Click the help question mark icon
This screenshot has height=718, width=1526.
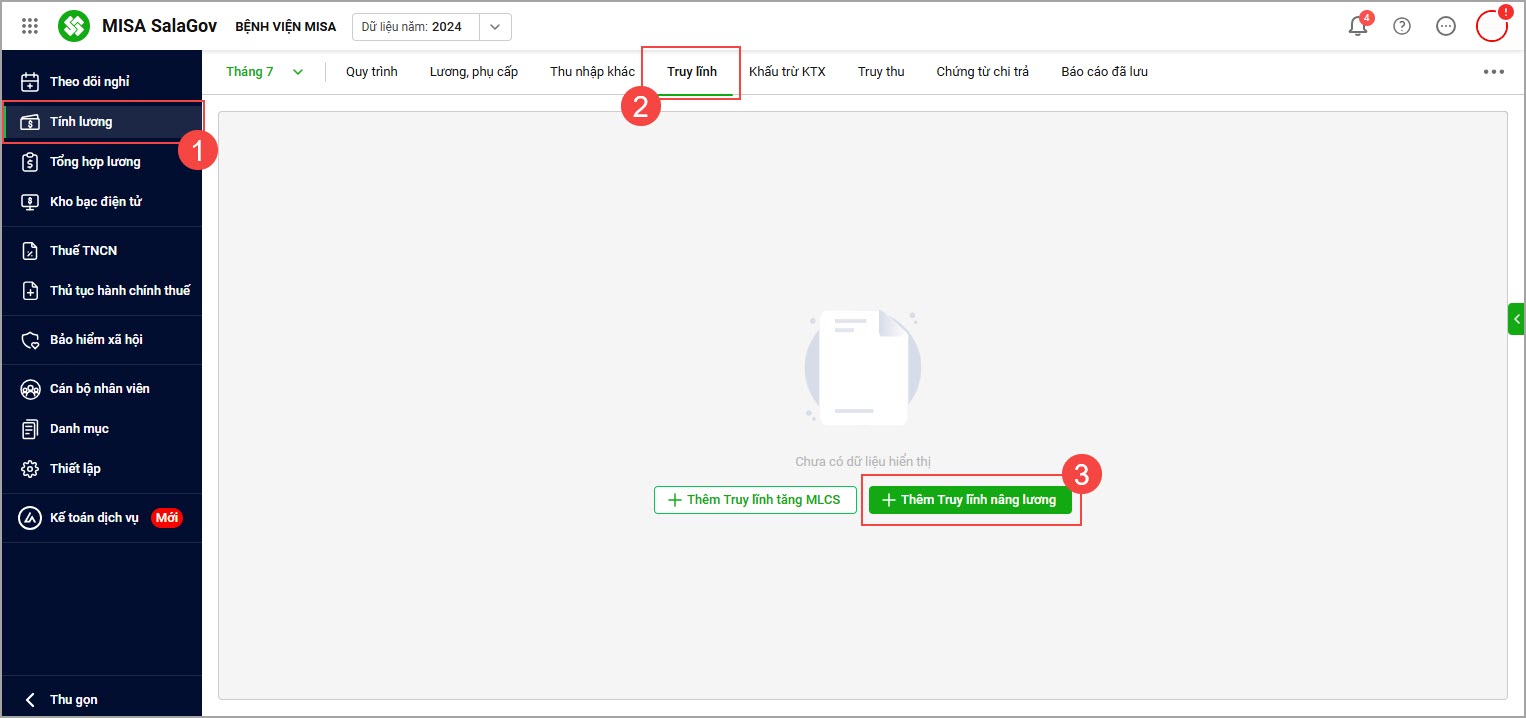point(1402,27)
